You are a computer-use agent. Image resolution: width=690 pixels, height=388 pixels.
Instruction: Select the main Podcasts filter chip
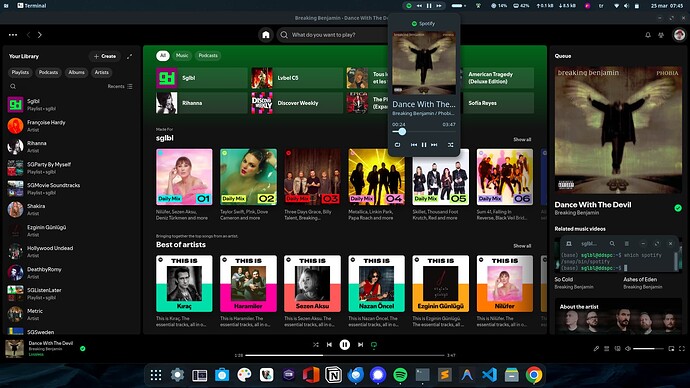pos(208,55)
